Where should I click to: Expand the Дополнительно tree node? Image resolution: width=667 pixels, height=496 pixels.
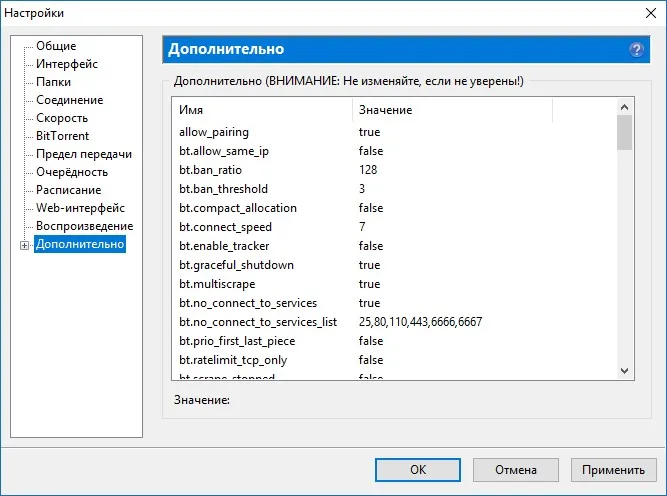25,245
